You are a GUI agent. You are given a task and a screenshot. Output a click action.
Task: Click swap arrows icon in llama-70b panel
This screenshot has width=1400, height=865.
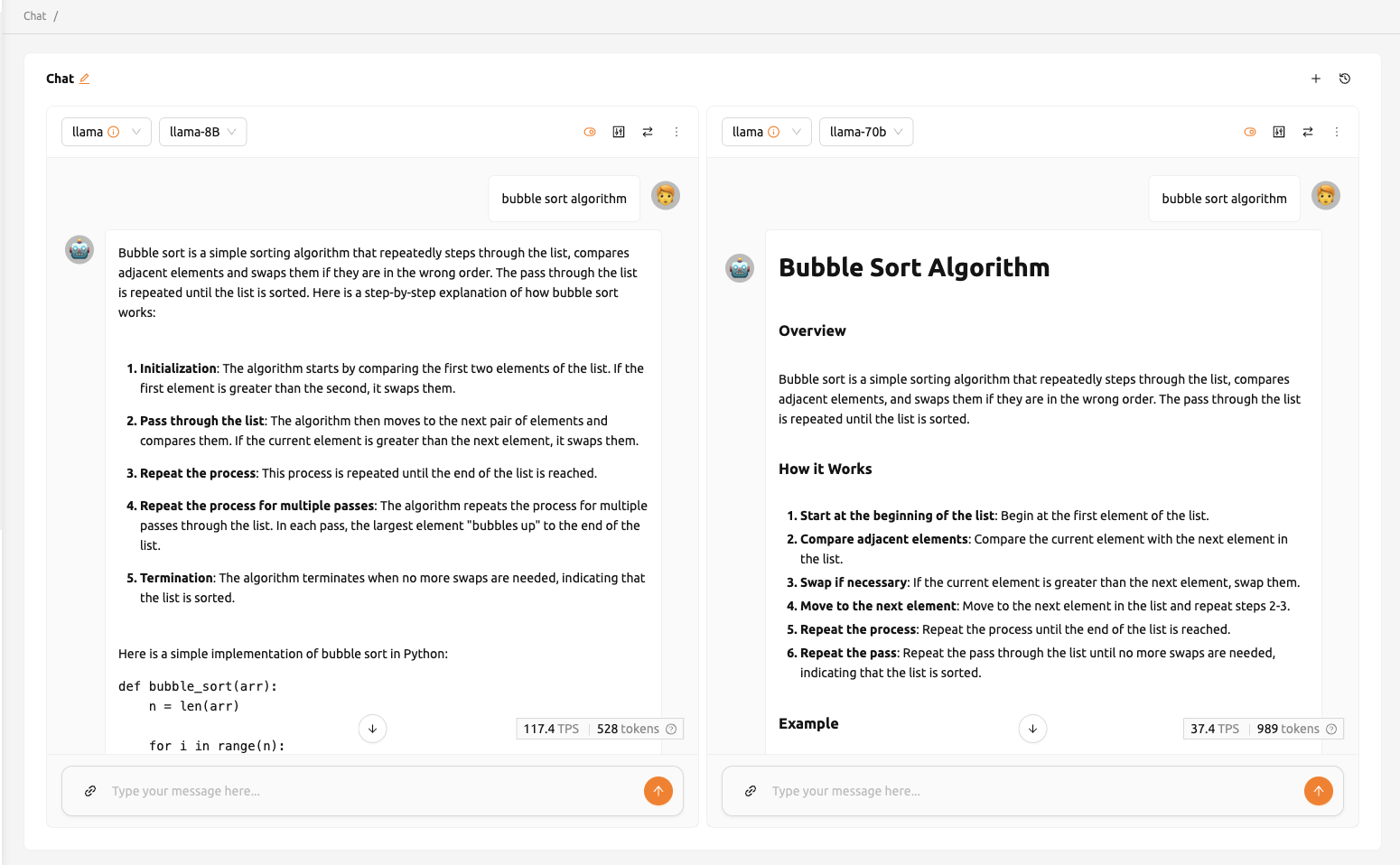[1308, 132]
